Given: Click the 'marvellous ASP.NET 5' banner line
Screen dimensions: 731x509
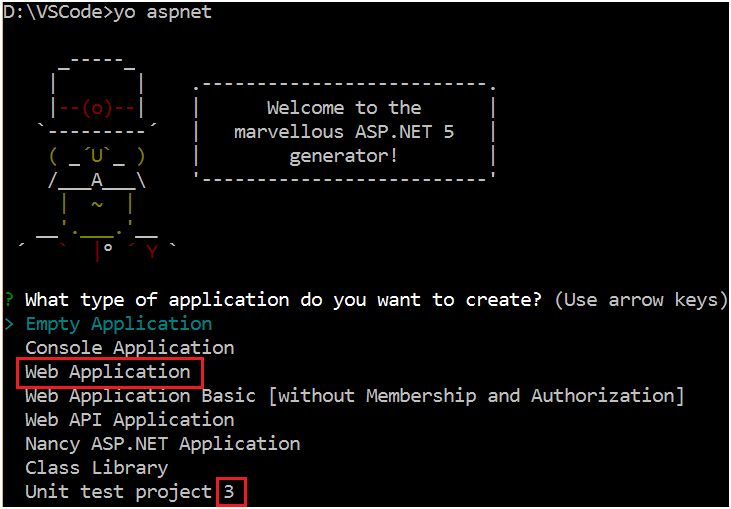Looking at the screenshot, I should (344, 132).
